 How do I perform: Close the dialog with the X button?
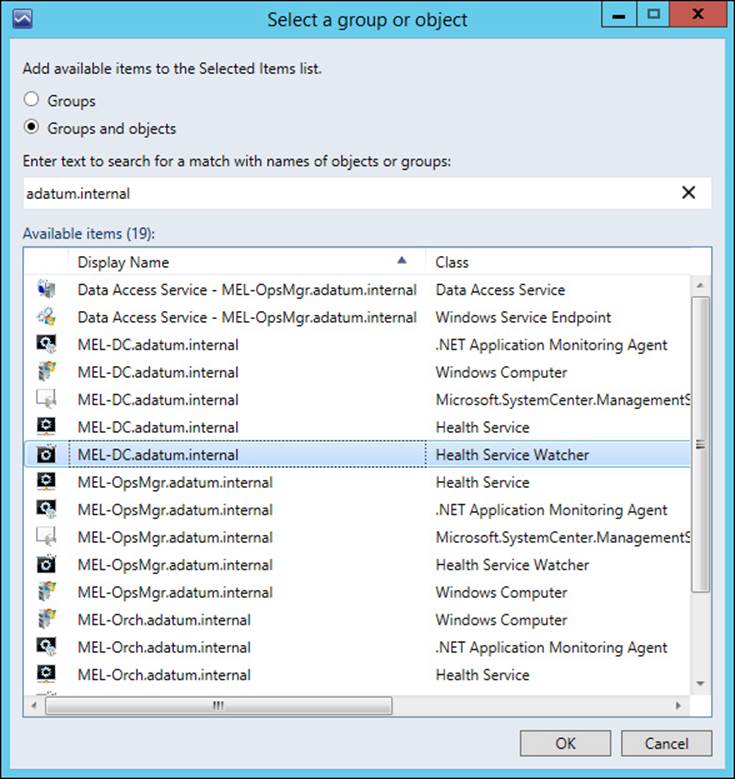click(698, 14)
